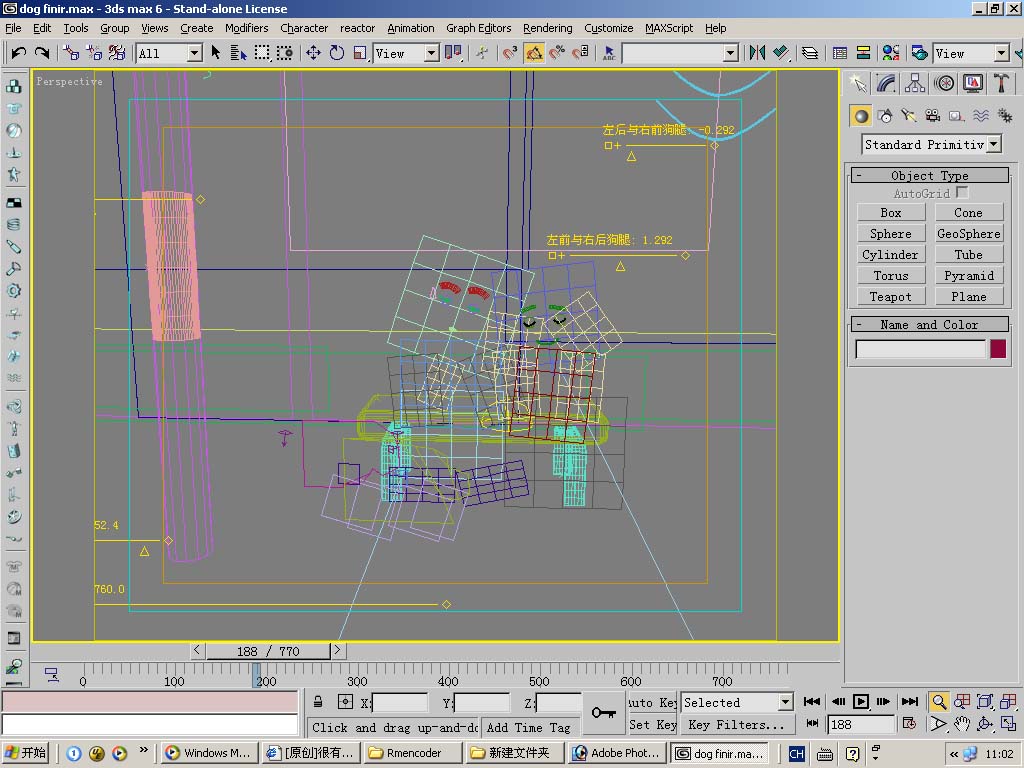Open the Graph Editors menu
Image resolution: width=1024 pixels, height=768 pixels.
478,28
